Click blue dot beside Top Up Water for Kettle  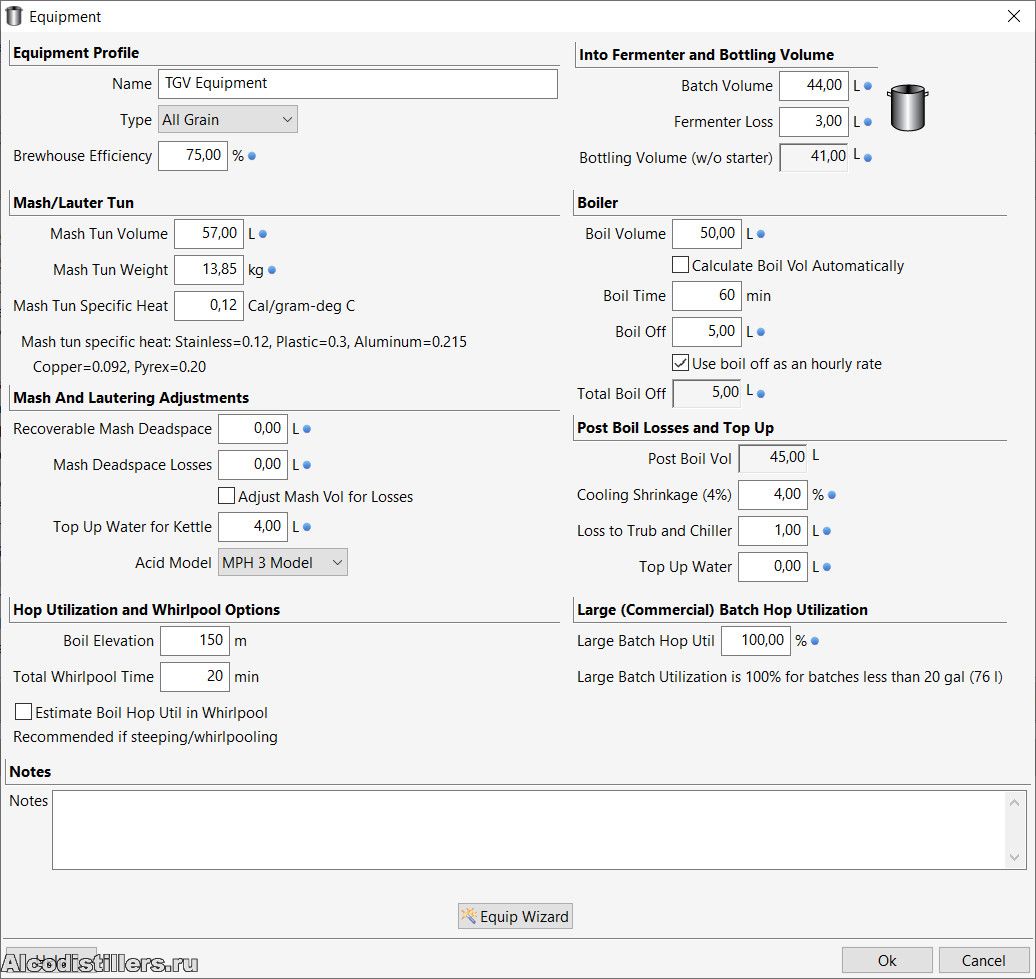tap(307, 528)
